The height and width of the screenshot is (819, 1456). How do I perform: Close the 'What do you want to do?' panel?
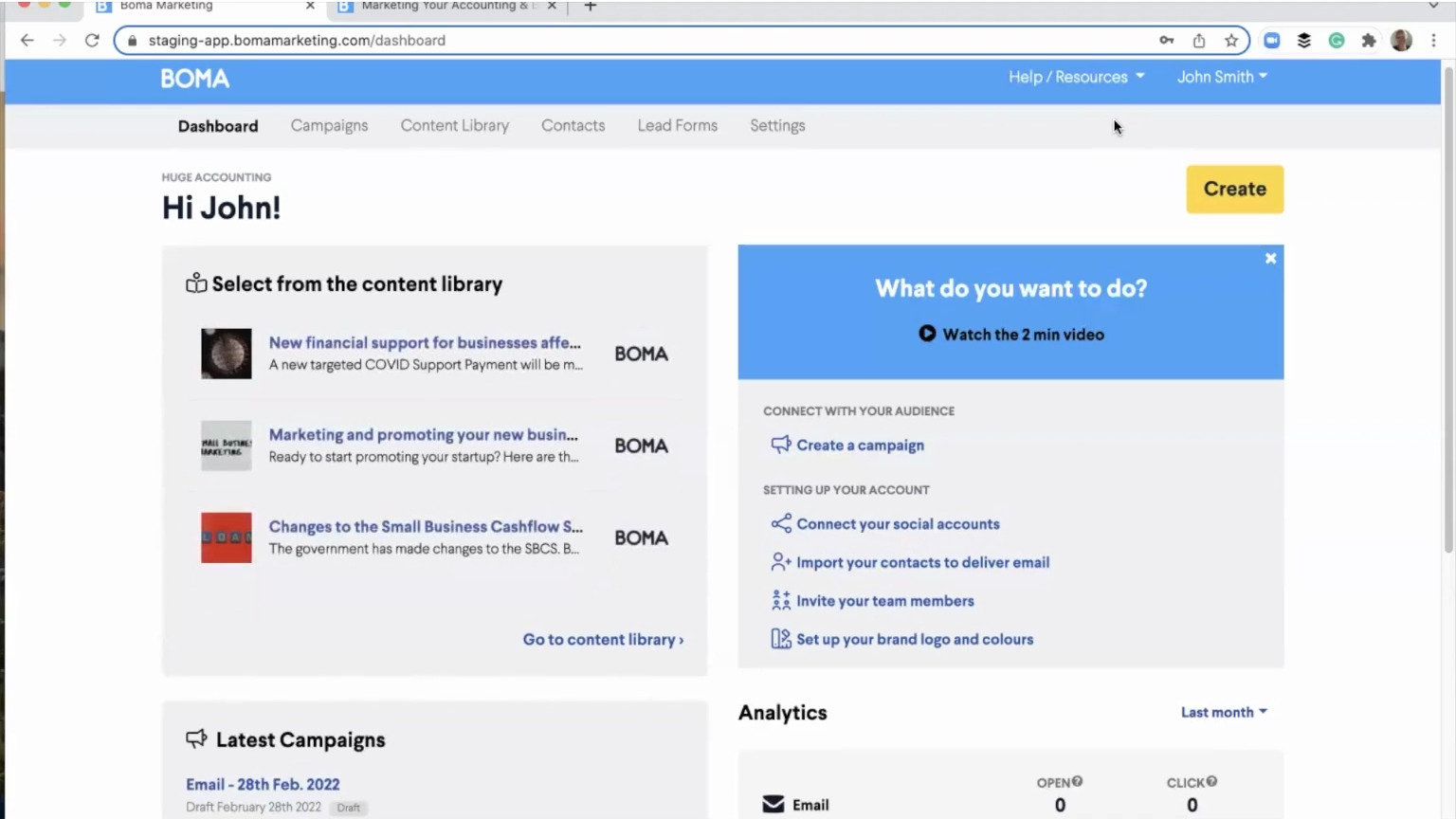pos(1270,259)
